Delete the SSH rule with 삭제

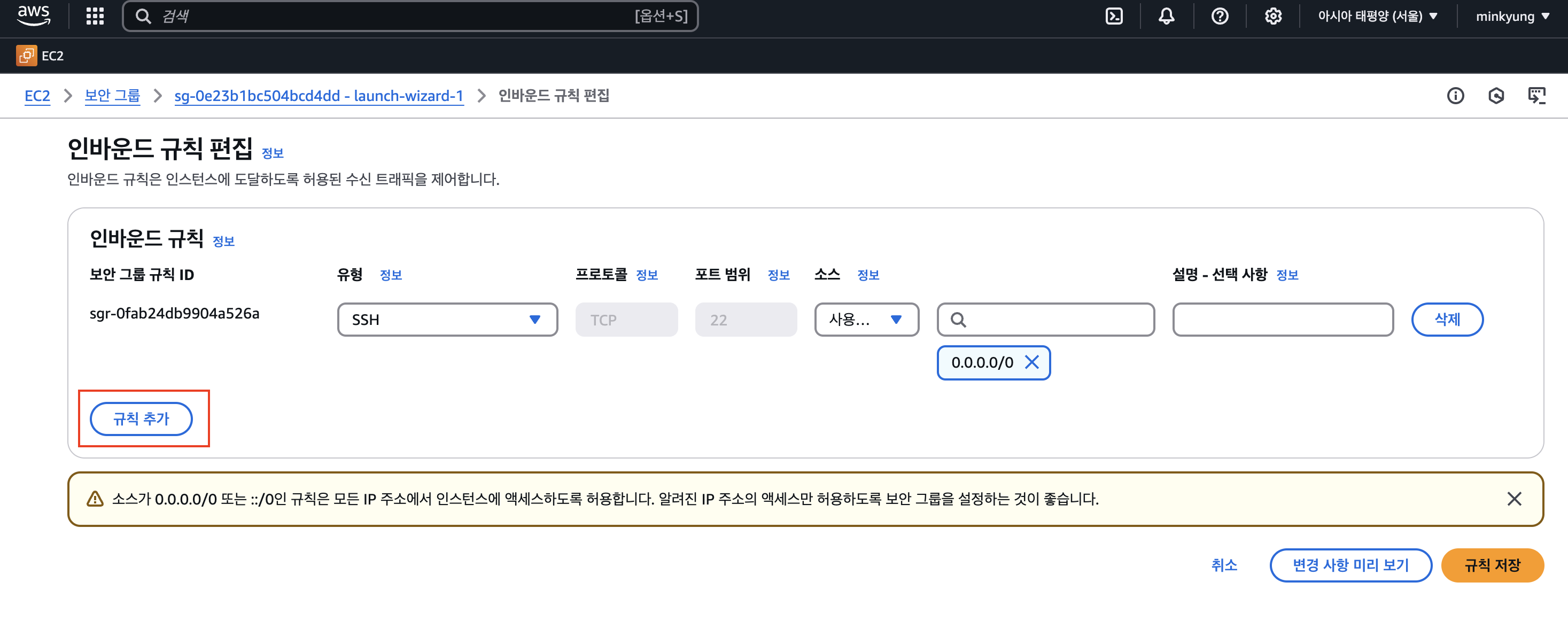coord(1447,320)
